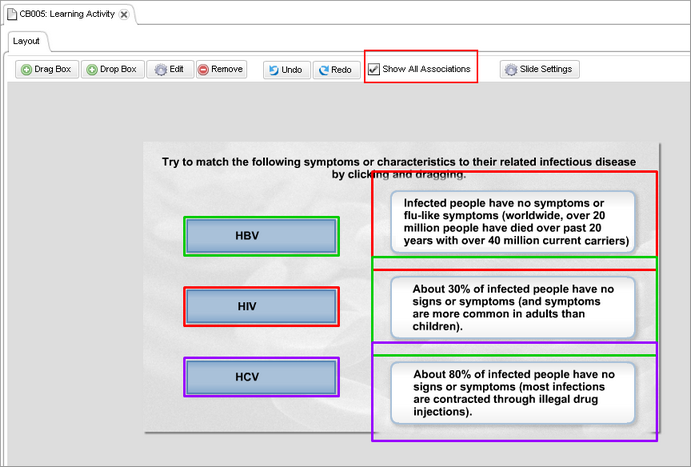Select the 'About 30% of infected' drop box
Image resolution: width=691 pixels, height=467 pixels.
(x=514, y=307)
